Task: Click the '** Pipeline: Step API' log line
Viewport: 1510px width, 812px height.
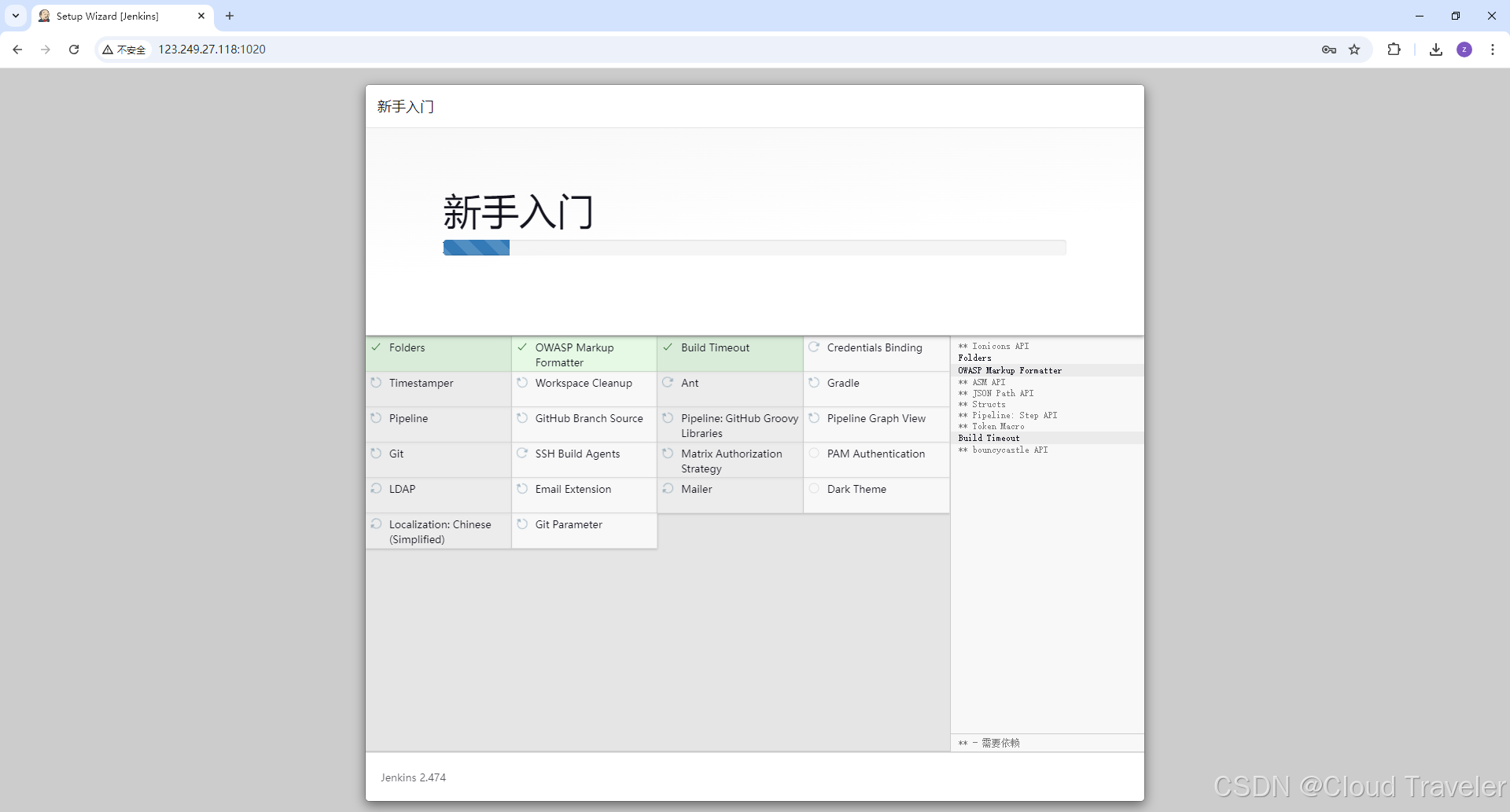Action: coord(1007,415)
